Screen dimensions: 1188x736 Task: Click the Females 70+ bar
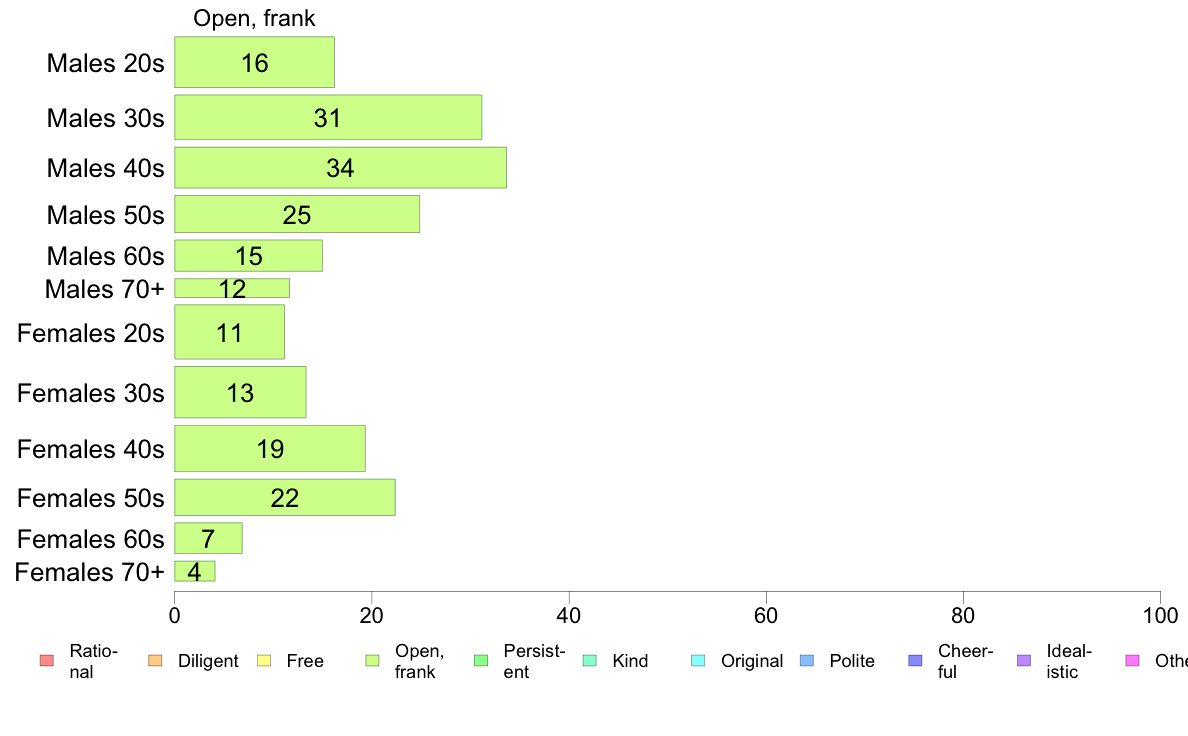tap(195, 572)
